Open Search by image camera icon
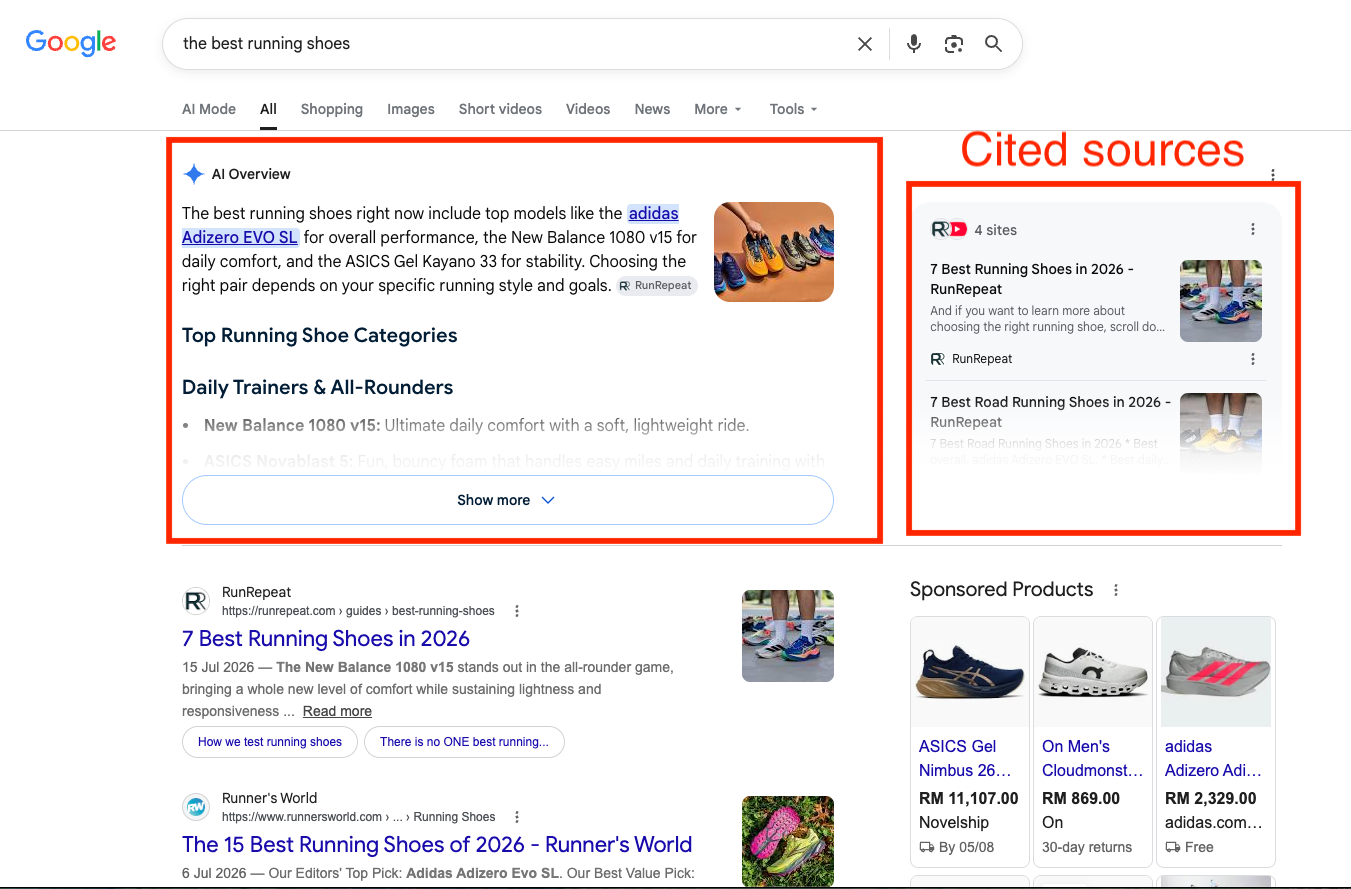This screenshot has width=1351, height=889. point(954,44)
